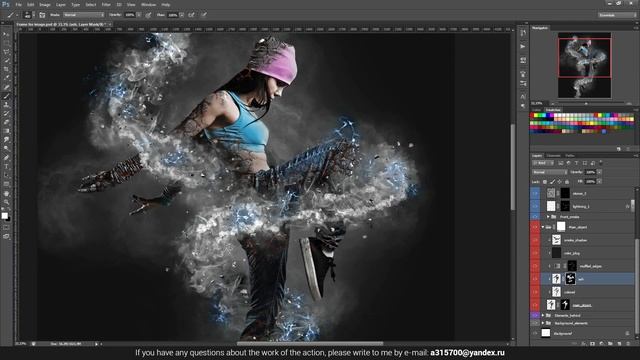Screen dimensions: 640x360
Task: Click the foreground color swatch in toolbox
Action: coord(4,216)
